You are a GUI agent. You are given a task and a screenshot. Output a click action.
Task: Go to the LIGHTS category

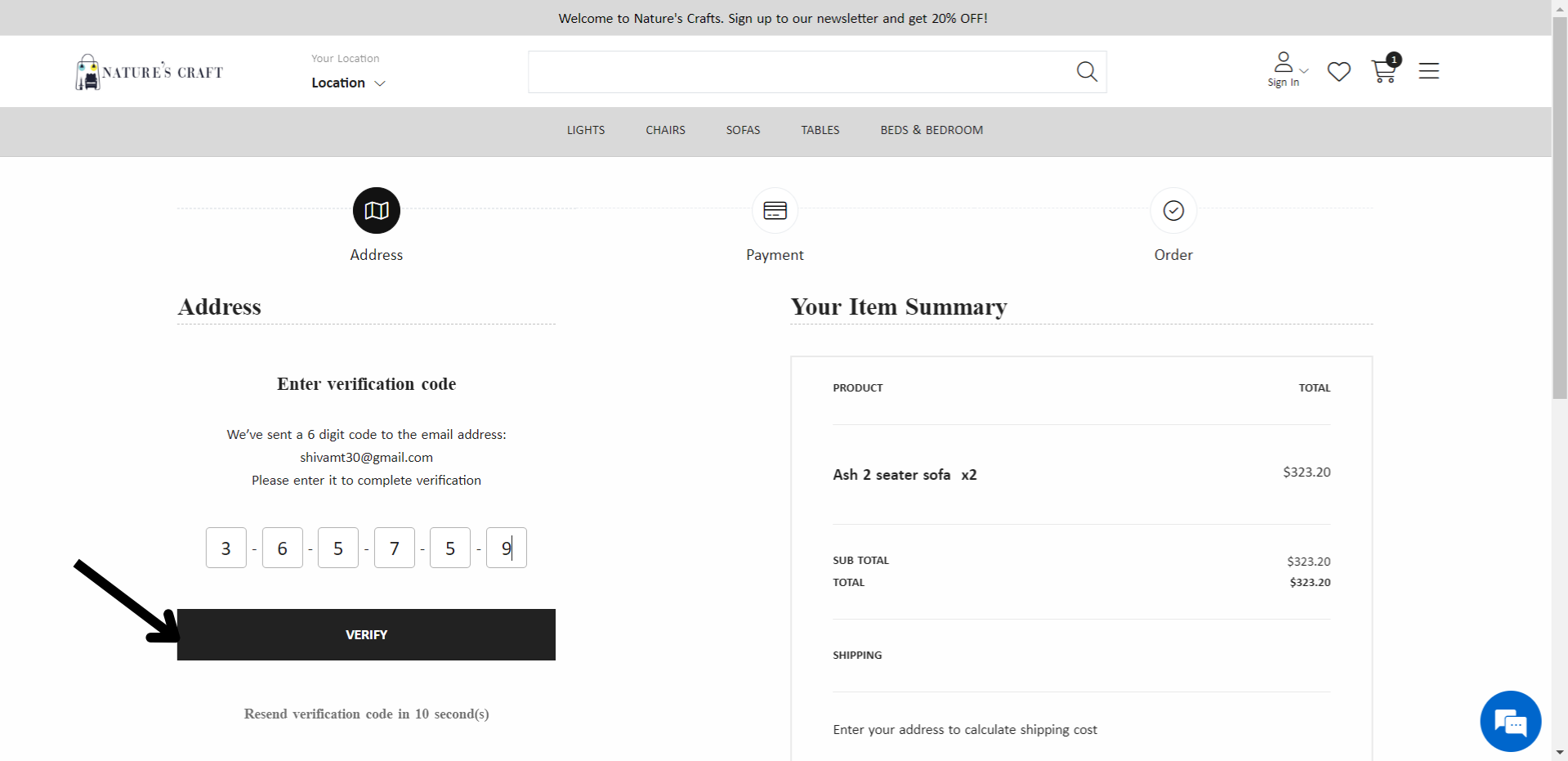pyautogui.click(x=586, y=130)
